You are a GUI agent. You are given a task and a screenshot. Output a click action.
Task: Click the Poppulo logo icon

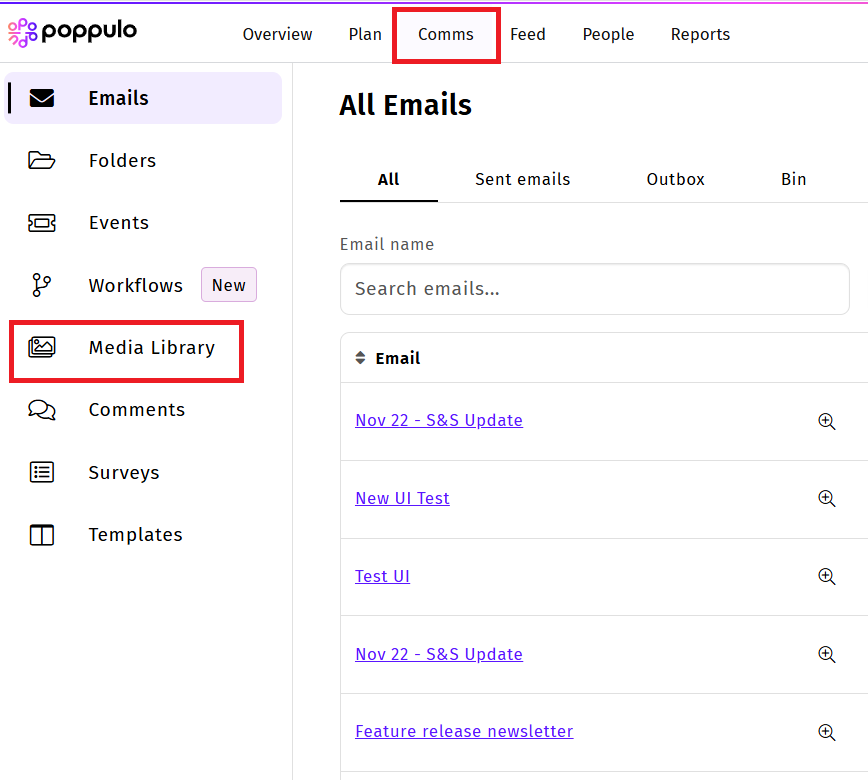[23, 33]
